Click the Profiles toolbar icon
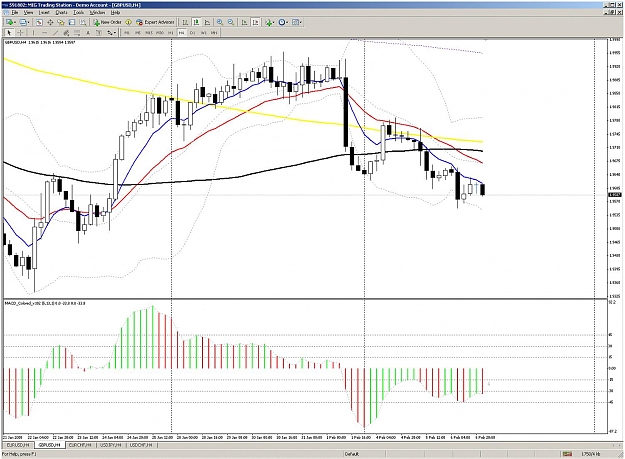The height and width of the screenshot is (459, 625). point(23,22)
